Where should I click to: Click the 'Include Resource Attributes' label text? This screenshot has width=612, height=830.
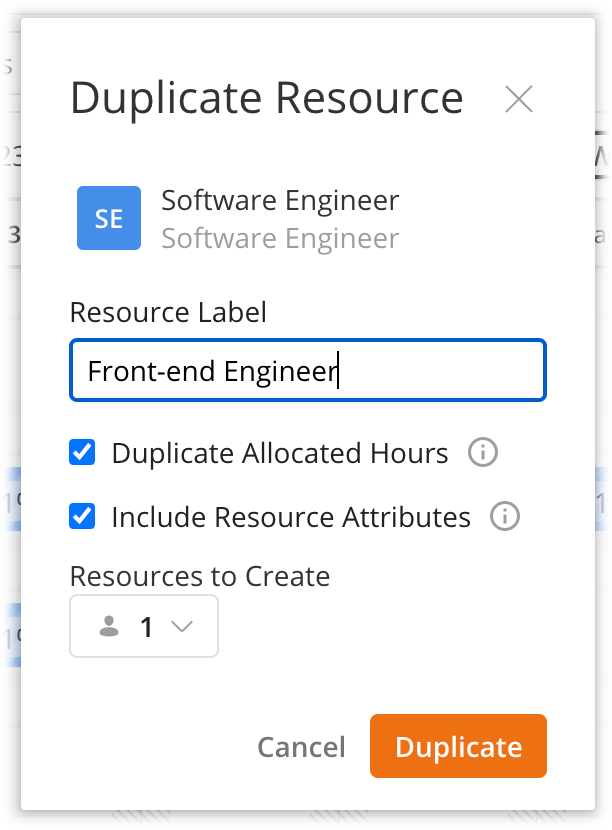[x=291, y=517]
